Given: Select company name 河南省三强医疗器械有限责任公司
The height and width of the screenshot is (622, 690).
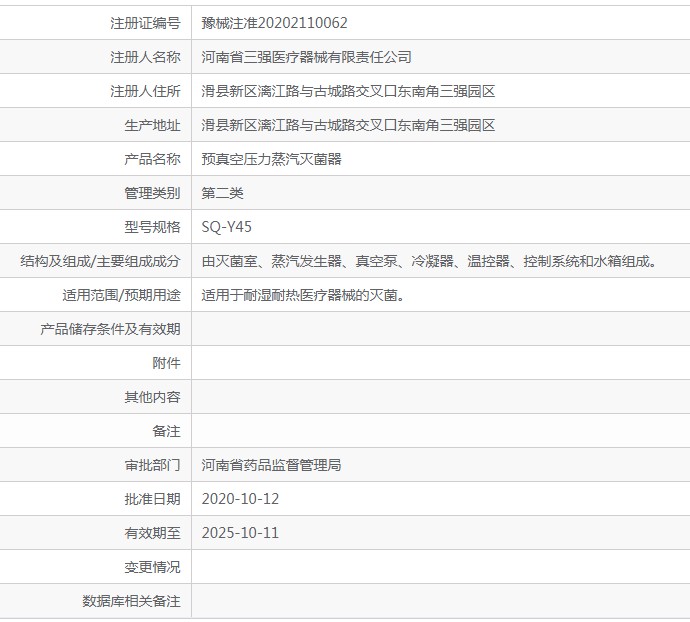Looking at the screenshot, I should pyautogui.click(x=306, y=57).
